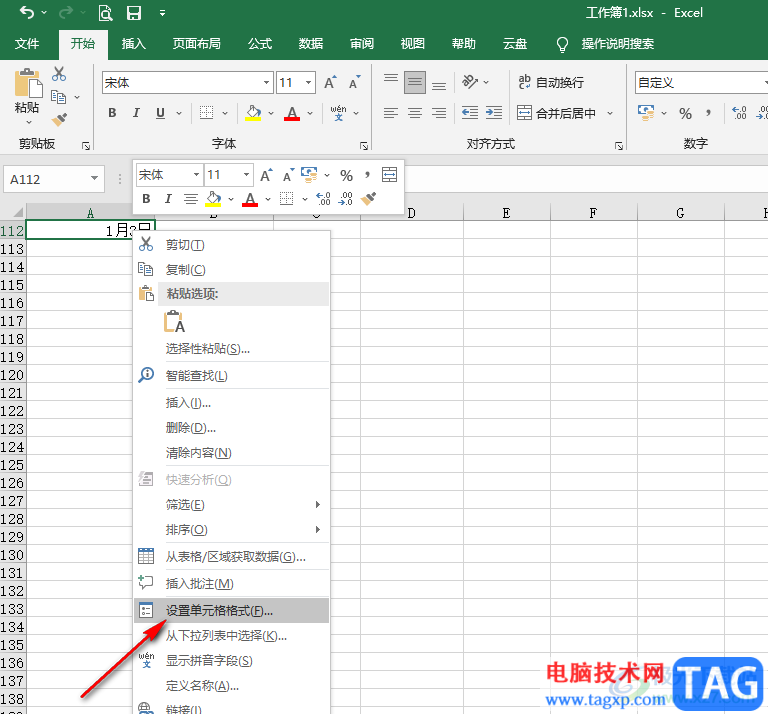Viewport: 768px width, 714px height.
Task: Increase font size in the ribbon
Action: (331, 82)
